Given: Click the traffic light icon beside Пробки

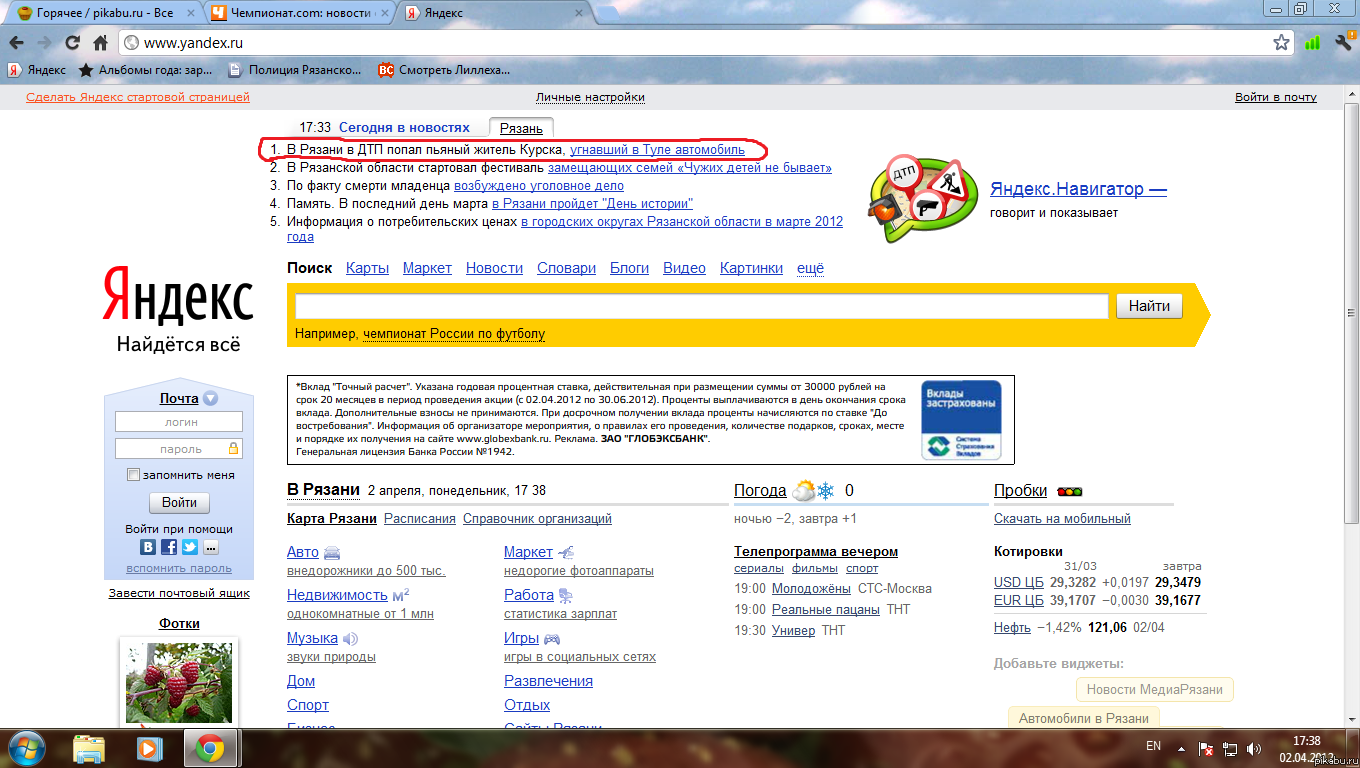Looking at the screenshot, I should click(1069, 491).
